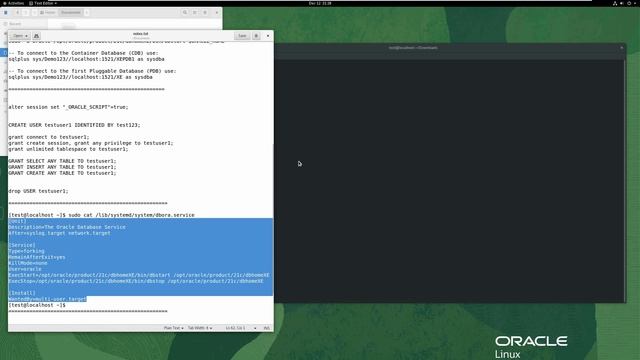Viewport: 640px width, 360px height.
Task: Close the Text Editor window
Action: click(268, 36)
